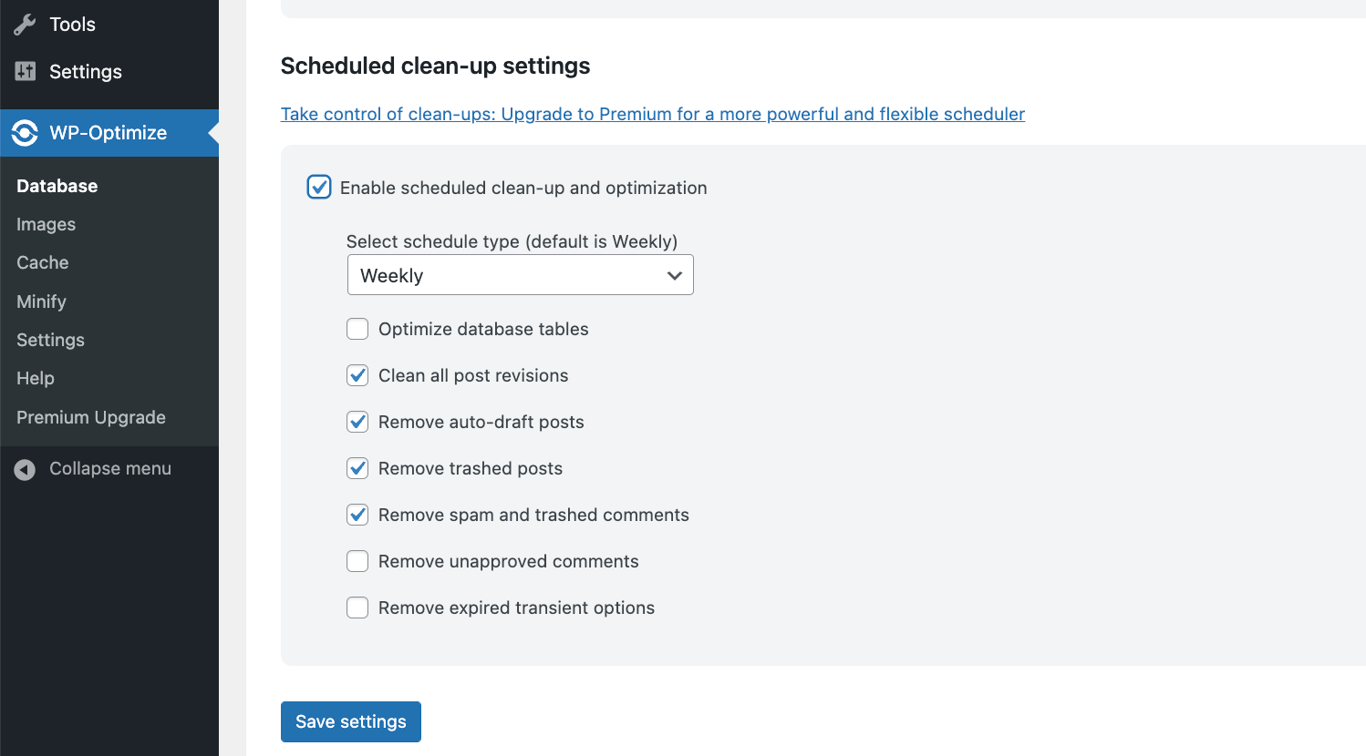This screenshot has height=756, width=1366.
Task: Open the Upgrade to Premium scheduler link
Action: pos(652,113)
